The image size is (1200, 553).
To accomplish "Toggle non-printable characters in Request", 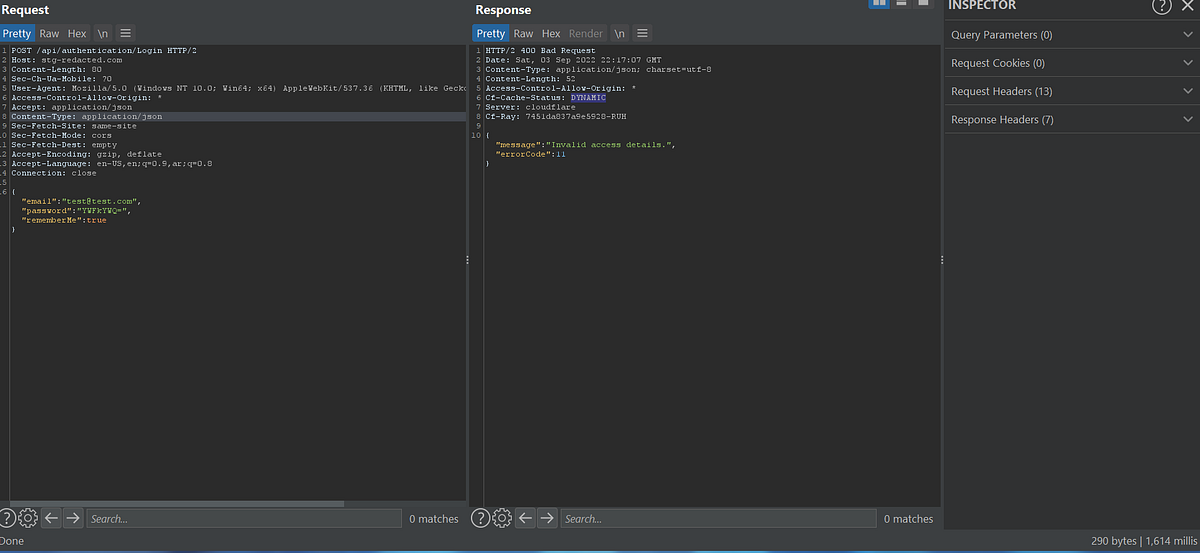I will pos(102,33).
